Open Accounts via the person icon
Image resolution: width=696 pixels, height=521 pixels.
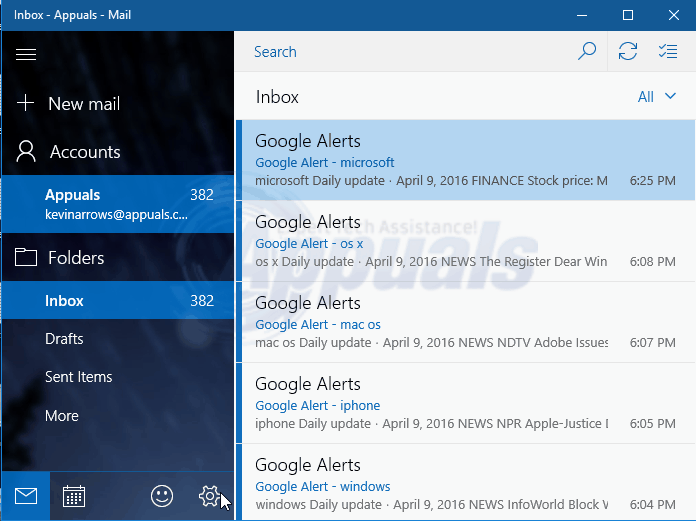click(26, 152)
